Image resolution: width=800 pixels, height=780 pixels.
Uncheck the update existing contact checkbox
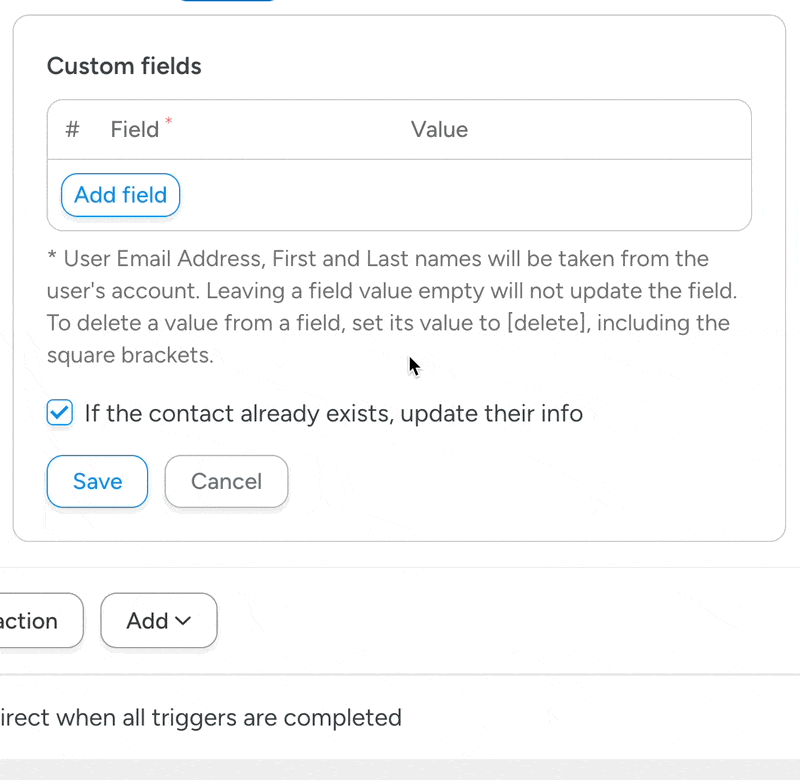pyautogui.click(x=60, y=413)
